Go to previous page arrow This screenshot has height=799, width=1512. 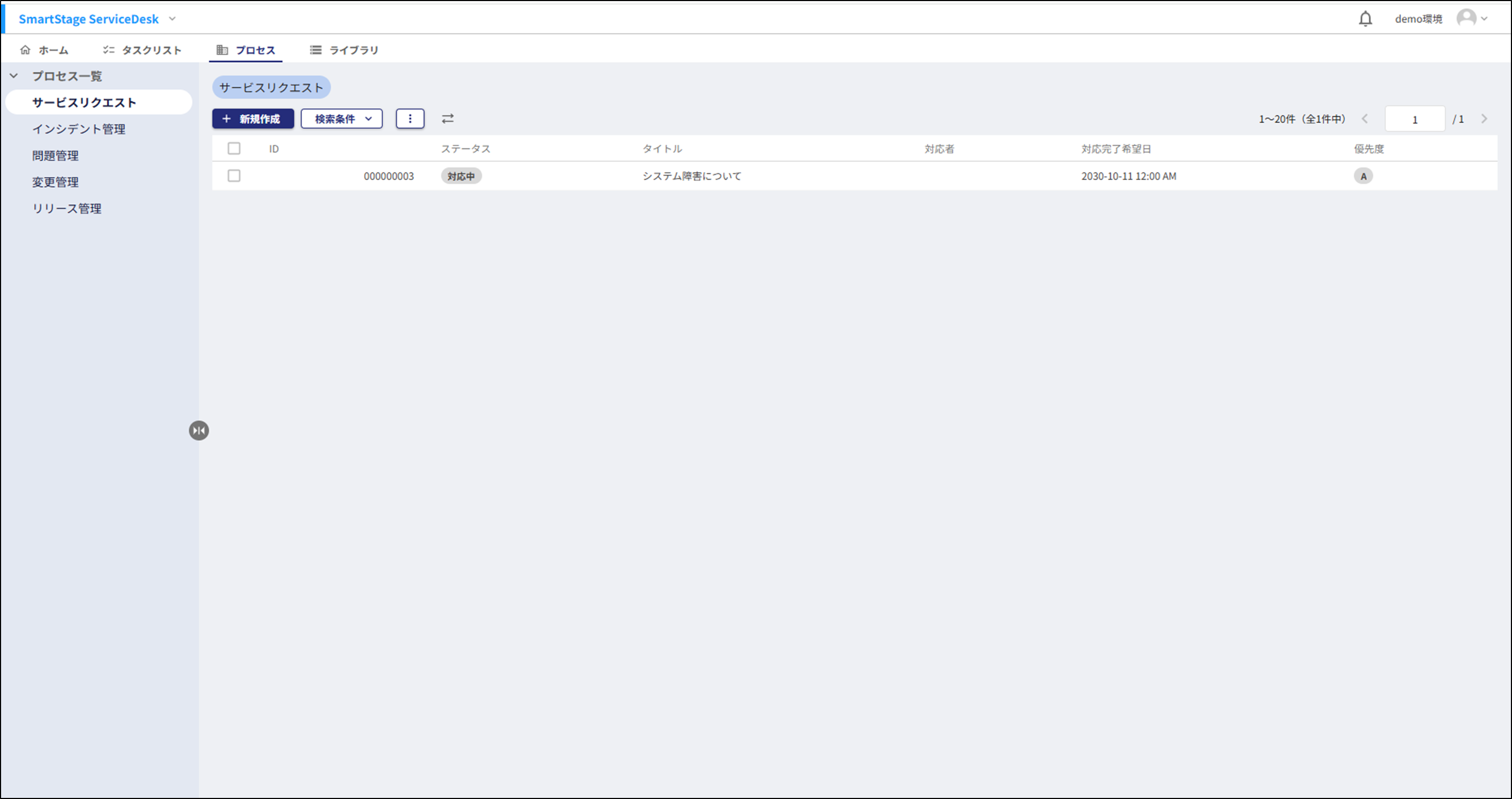click(x=1365, y=119)
